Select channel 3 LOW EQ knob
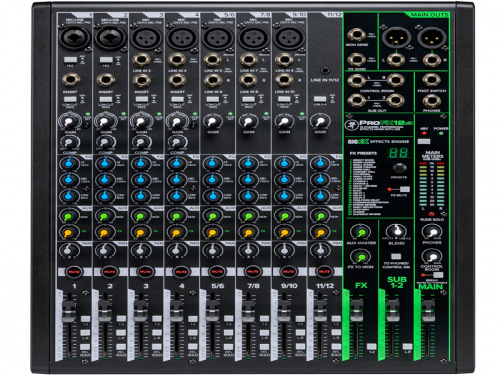The width and height of the screenshot is (500, 375). tap(140, 196)
